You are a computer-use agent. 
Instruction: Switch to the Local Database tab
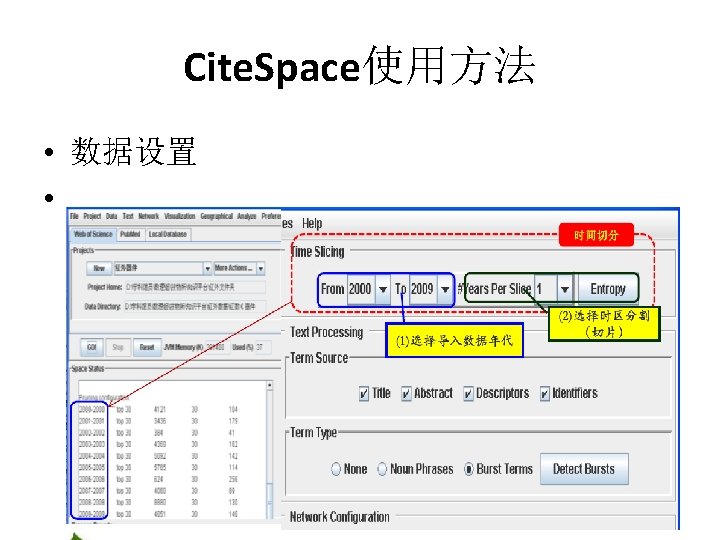pyautogui.click(x=168, y=234)
